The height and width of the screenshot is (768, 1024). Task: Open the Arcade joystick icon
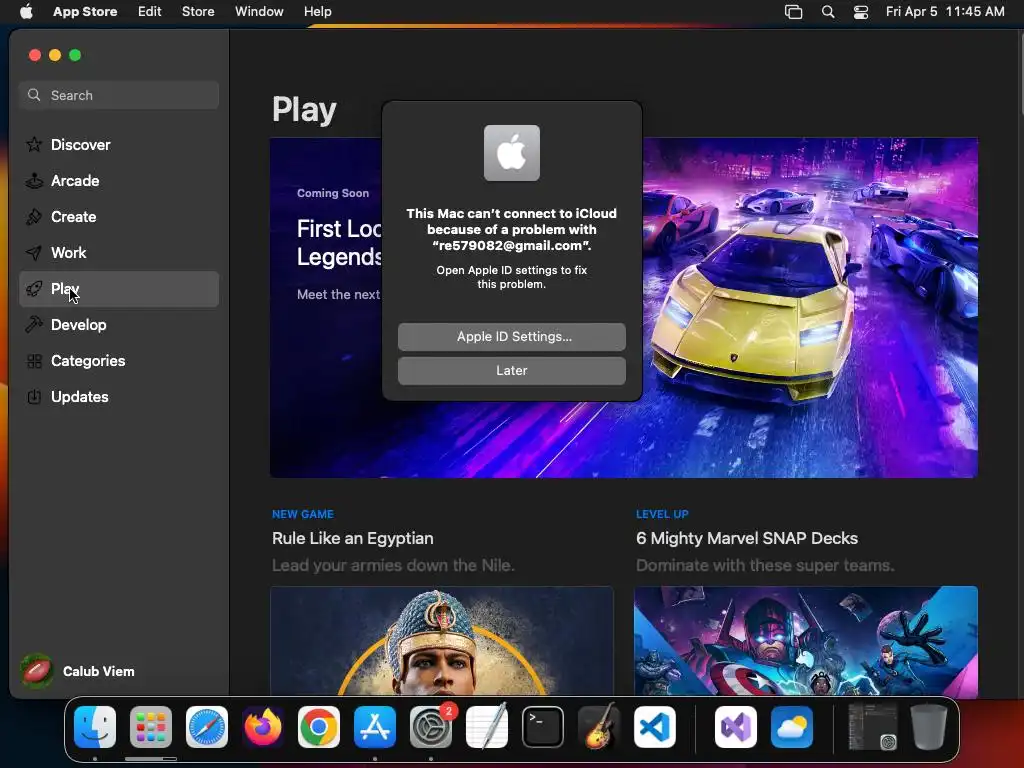click(34, 181)
